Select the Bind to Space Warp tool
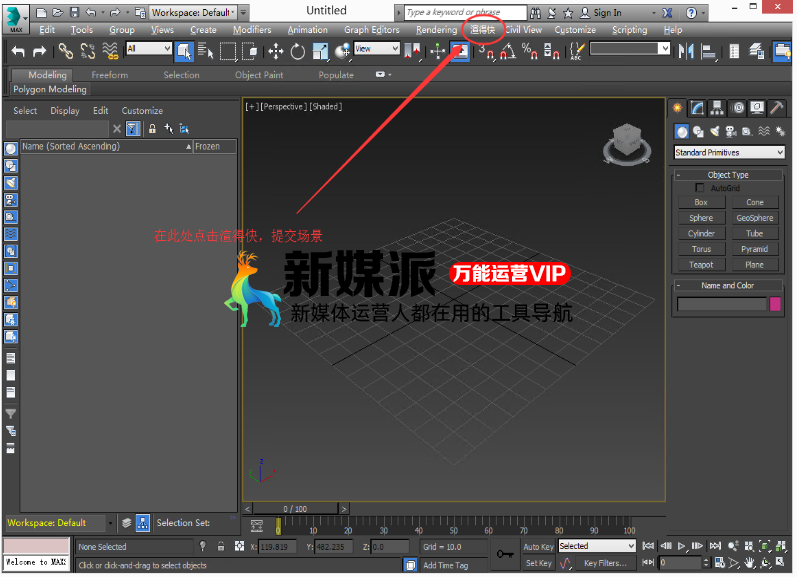Screen dimensions: 797x577 110,51
